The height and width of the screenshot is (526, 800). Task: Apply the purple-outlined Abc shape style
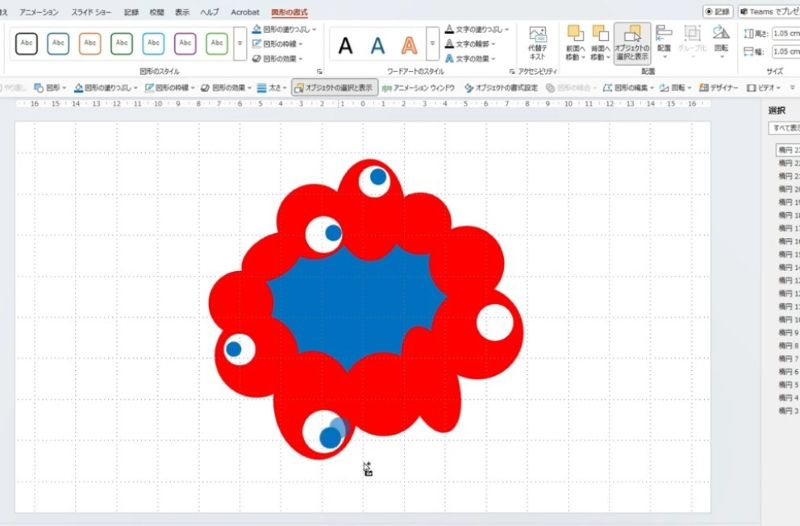point(185,45)
